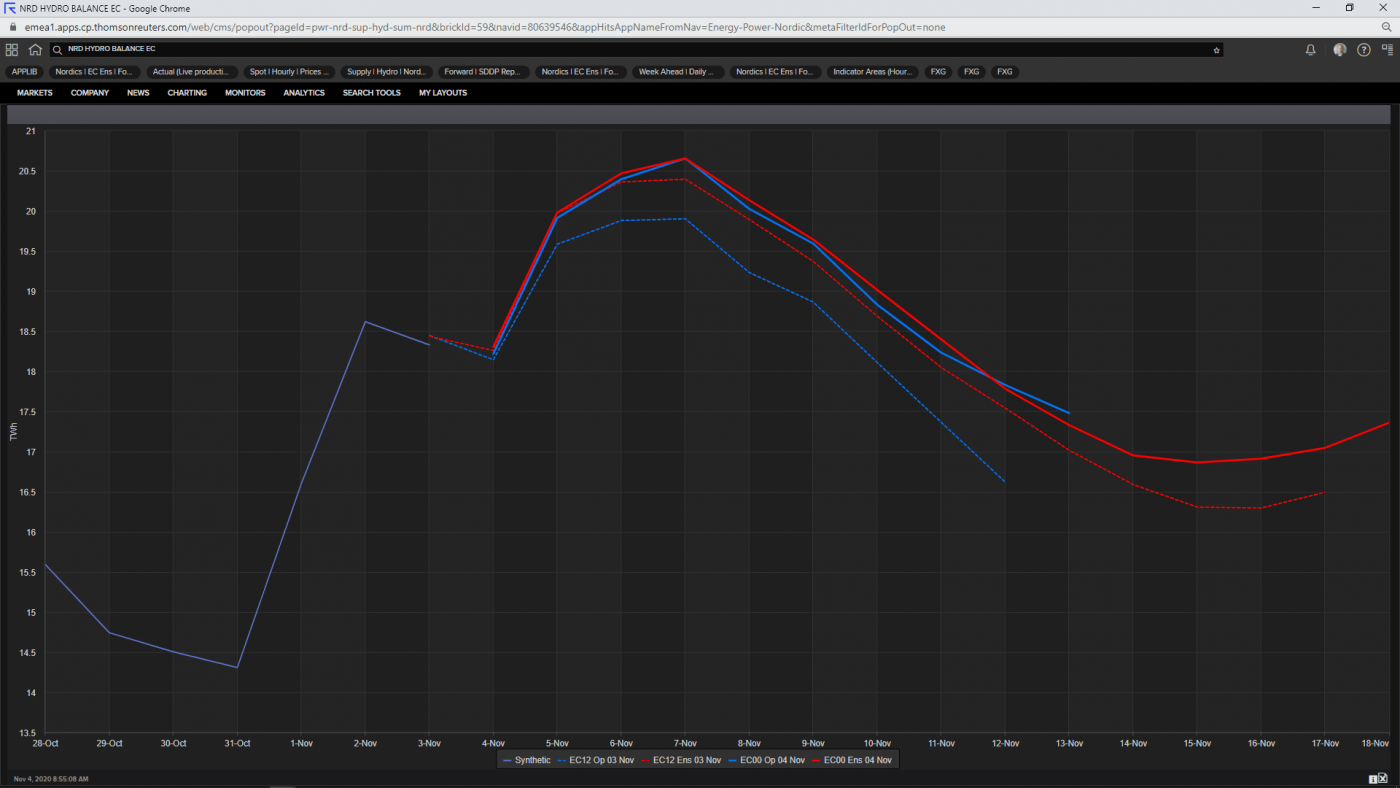Open the SEARCH TOOLS menu
Screen dimensions: 1400x788
coord(371,93)
